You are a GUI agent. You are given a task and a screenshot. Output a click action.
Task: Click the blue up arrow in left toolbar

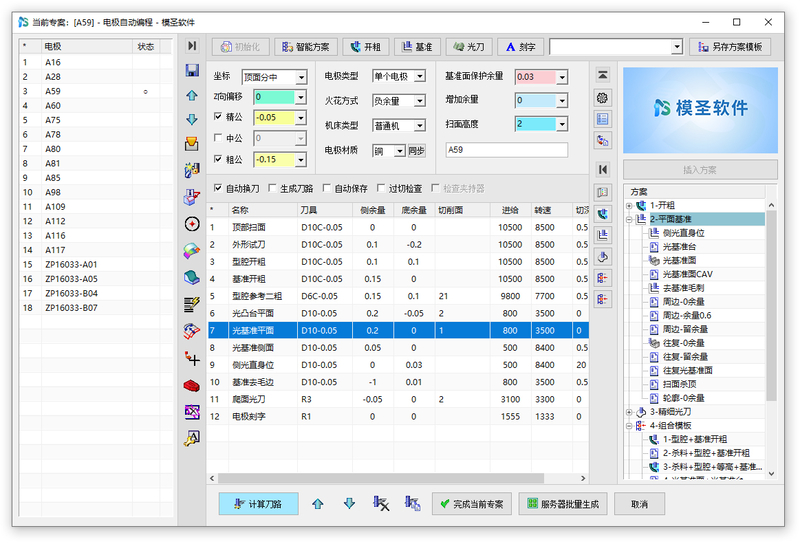192,96
